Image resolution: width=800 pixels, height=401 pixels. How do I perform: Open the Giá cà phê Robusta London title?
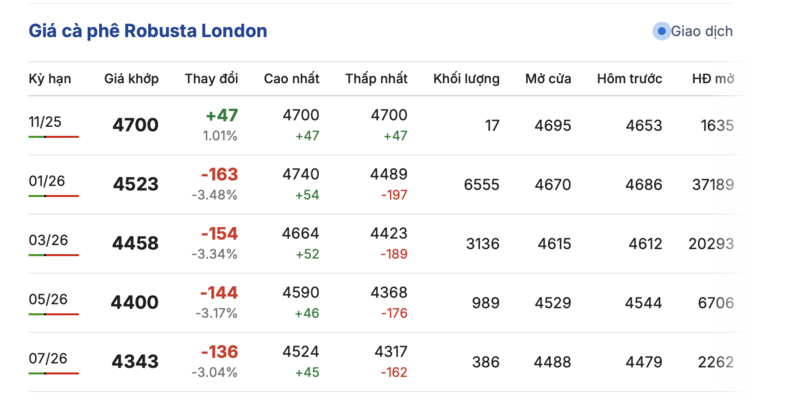[x=148, y=31]
